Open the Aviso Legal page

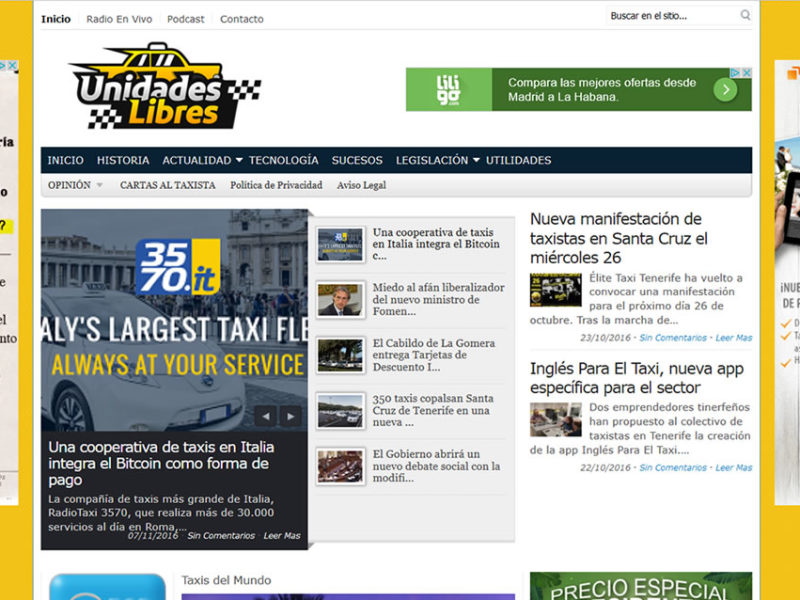tap(361, 185)
